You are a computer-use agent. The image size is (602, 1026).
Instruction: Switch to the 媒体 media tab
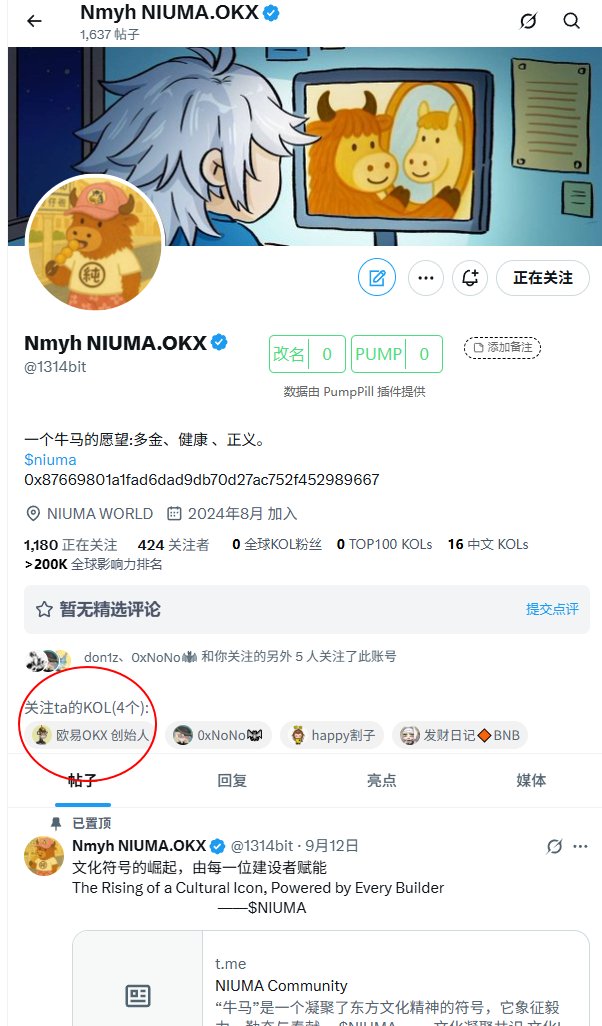click(x=531, y=780)
